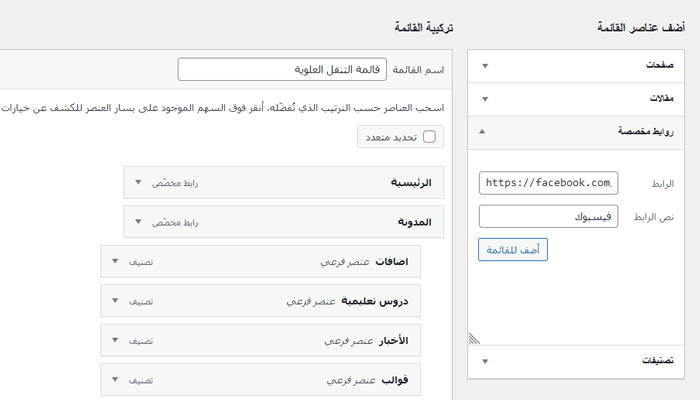Click the اسحب العناصر instruction text

[x=222, y=108]
